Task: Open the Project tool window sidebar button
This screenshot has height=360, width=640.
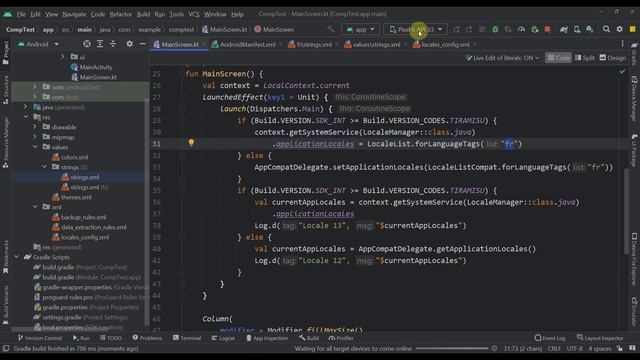Action: pyautogui.click(x=6, y=53)
